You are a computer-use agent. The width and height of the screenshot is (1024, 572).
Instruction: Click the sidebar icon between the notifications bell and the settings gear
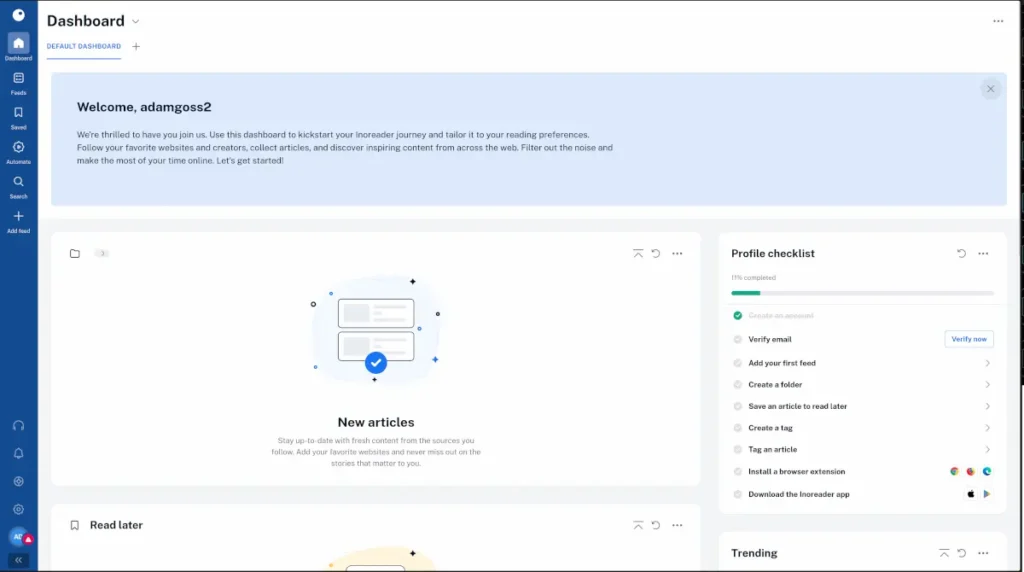click(18, 481)
